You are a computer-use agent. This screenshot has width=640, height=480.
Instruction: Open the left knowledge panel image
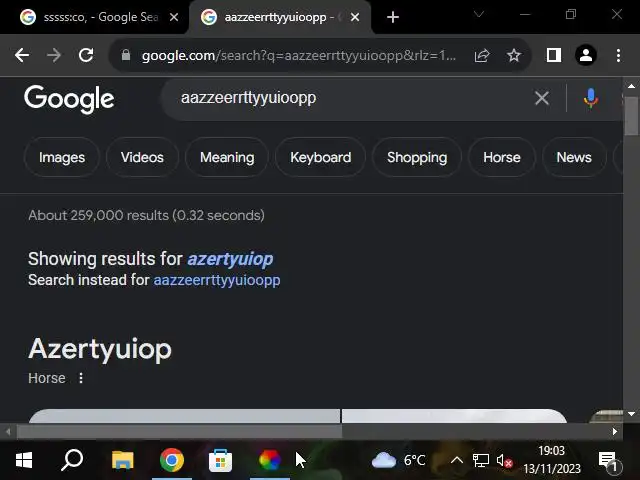coord(184,416)
